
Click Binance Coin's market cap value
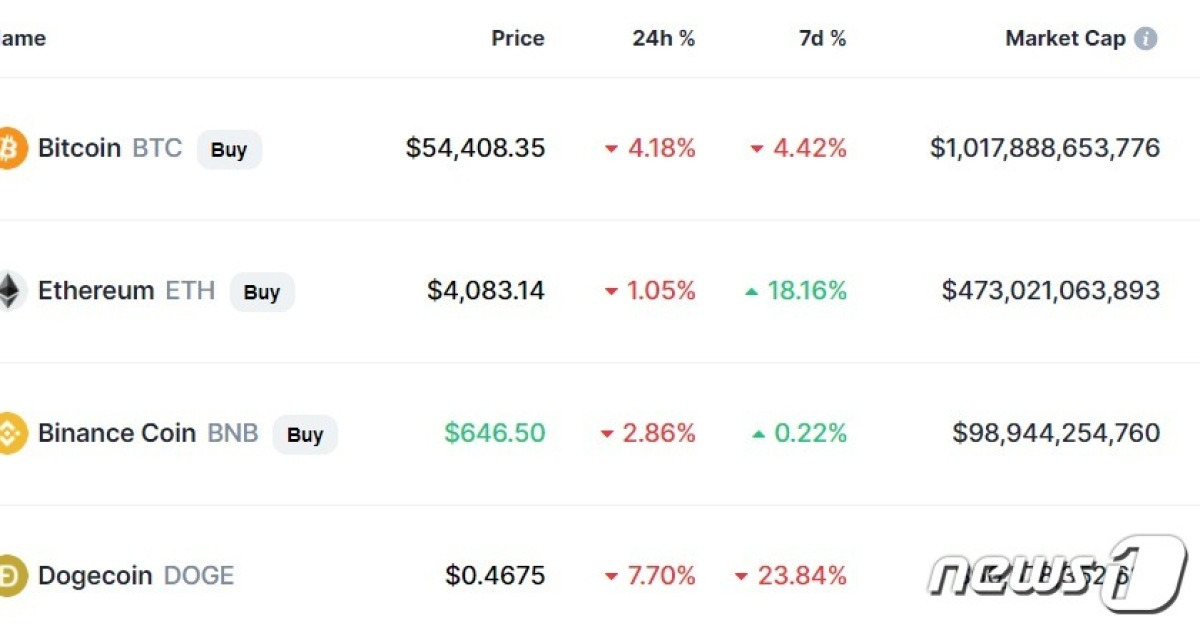coord(1056,433)
